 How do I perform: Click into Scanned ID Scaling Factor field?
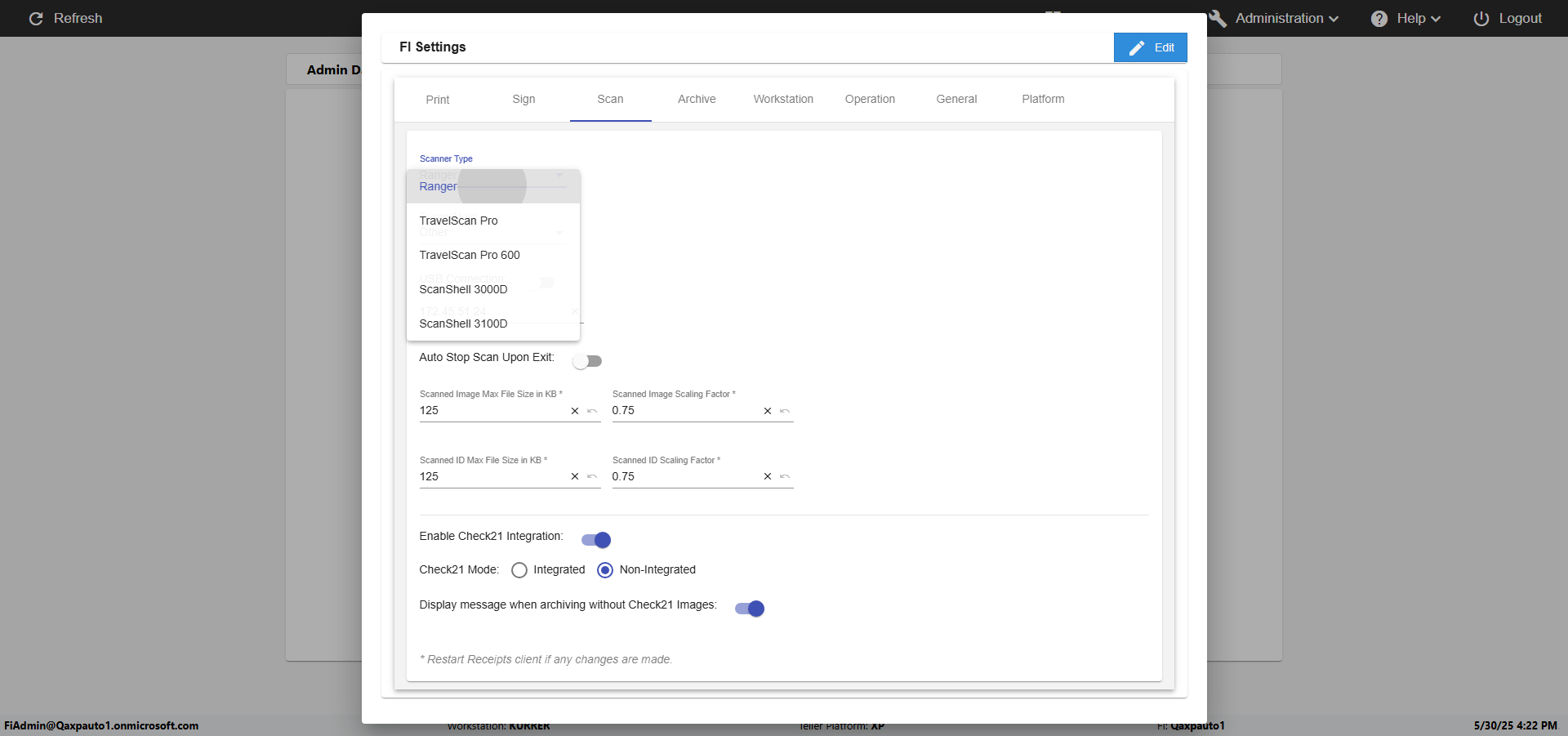click(x=684, y=476)
